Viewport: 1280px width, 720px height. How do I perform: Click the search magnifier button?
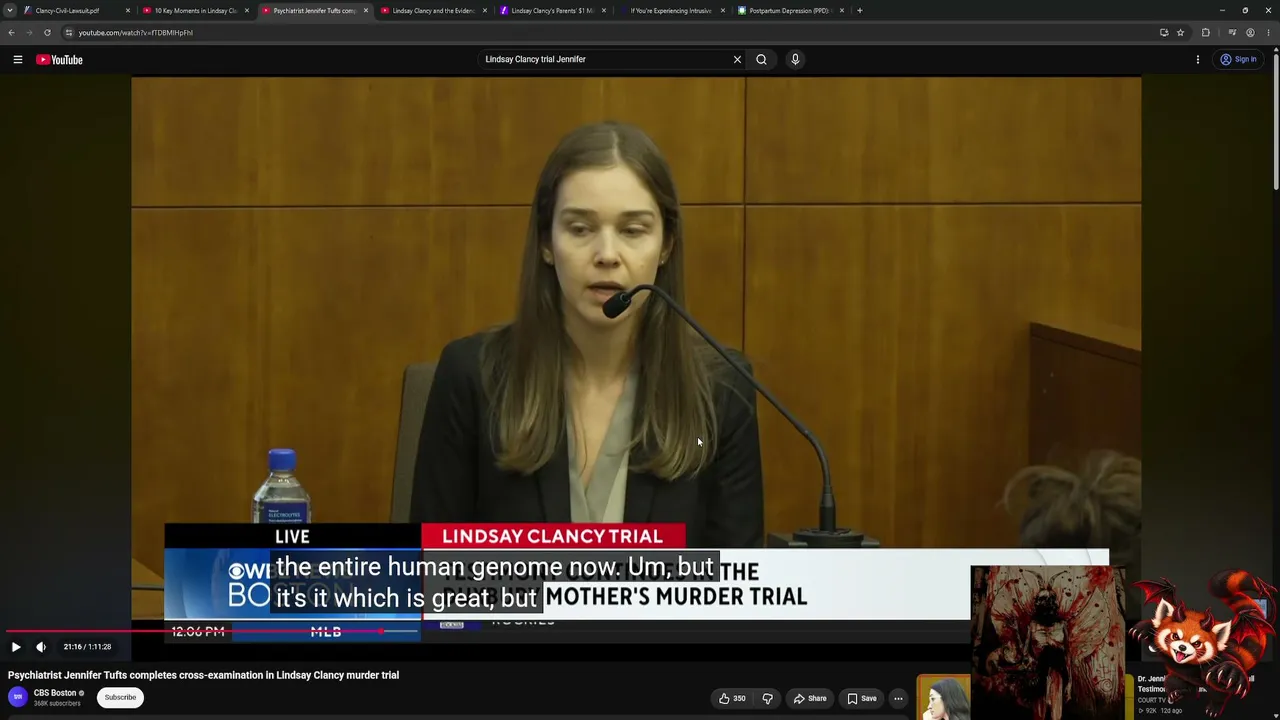761,59
